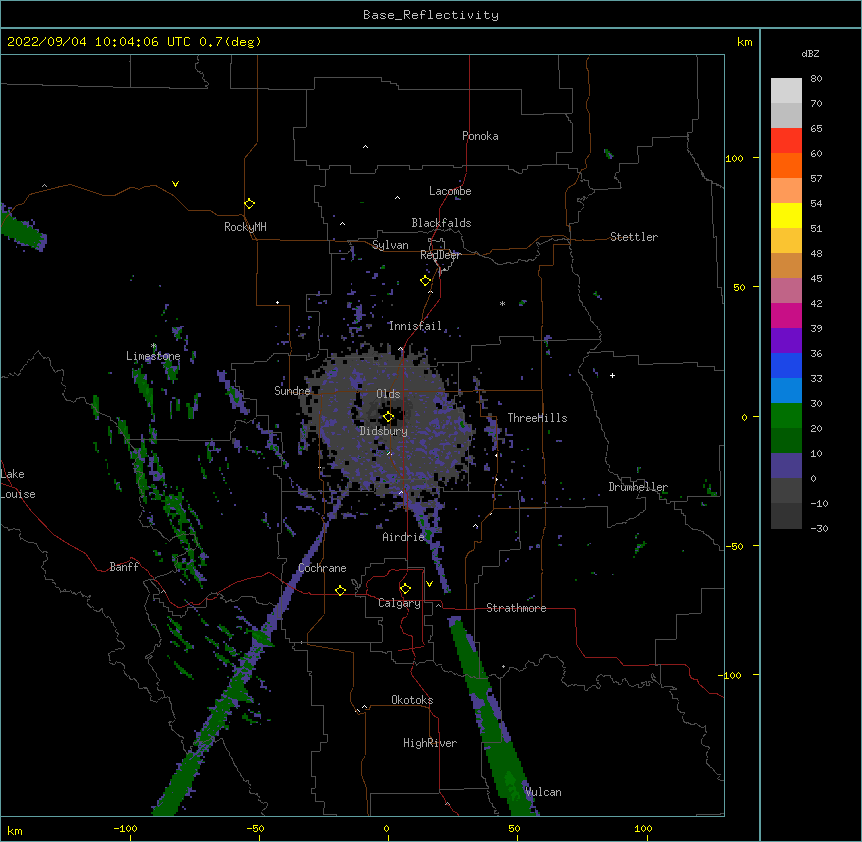Viewport: 862px width, 842px height.
Task: Click the Didsbury label
Action: click(384, 431)
